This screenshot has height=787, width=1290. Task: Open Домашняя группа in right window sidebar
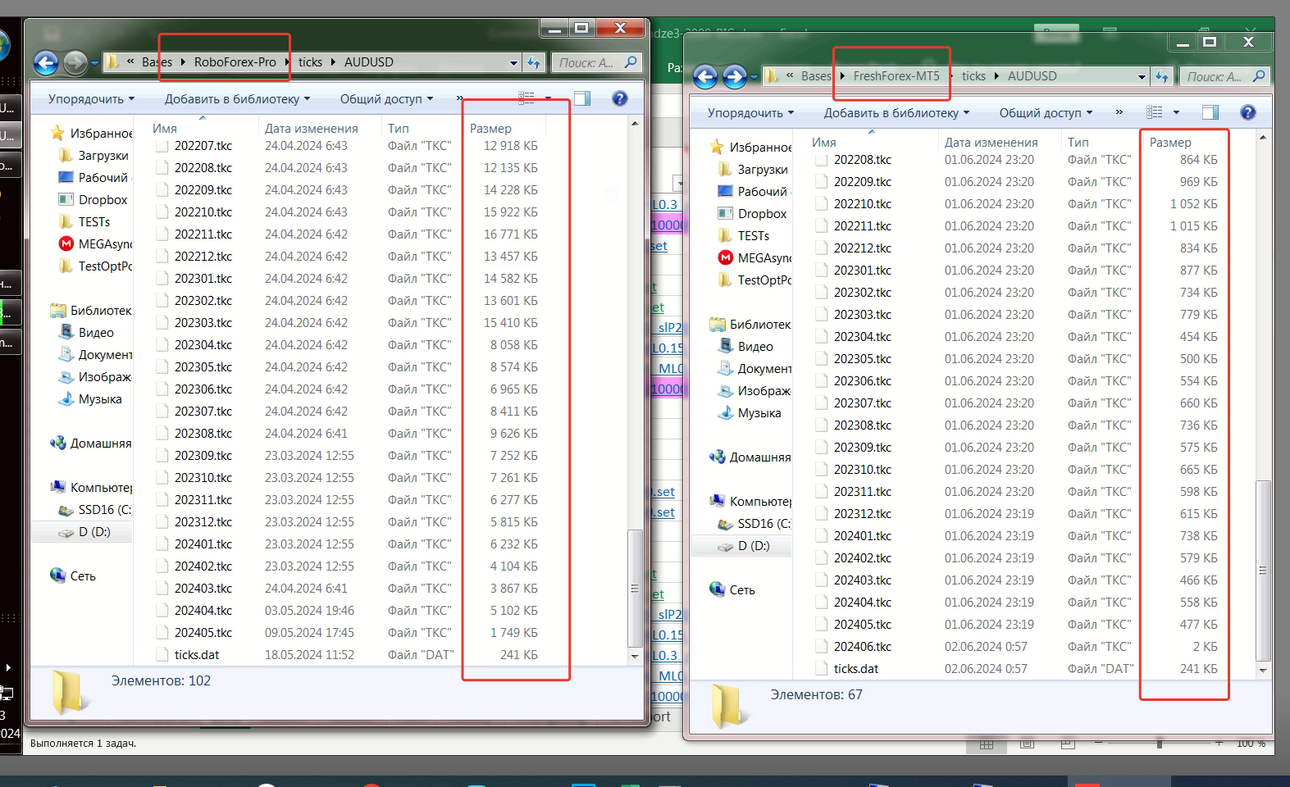tap(750, 457)
